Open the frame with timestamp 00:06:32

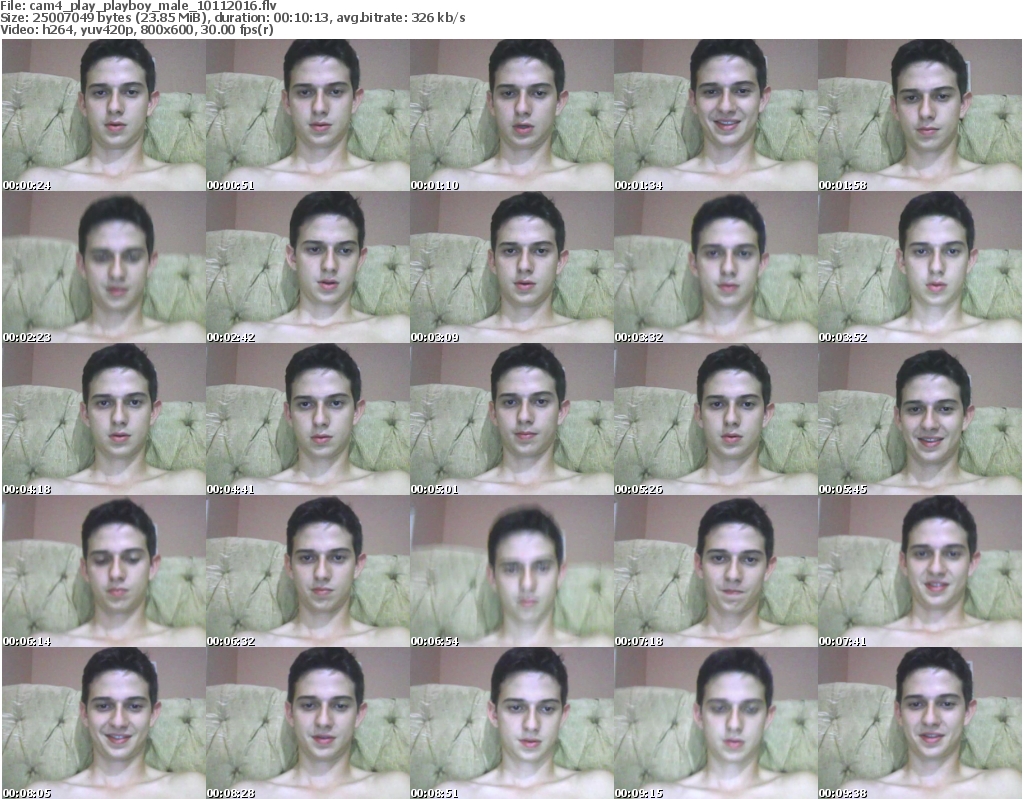point(308,571)
